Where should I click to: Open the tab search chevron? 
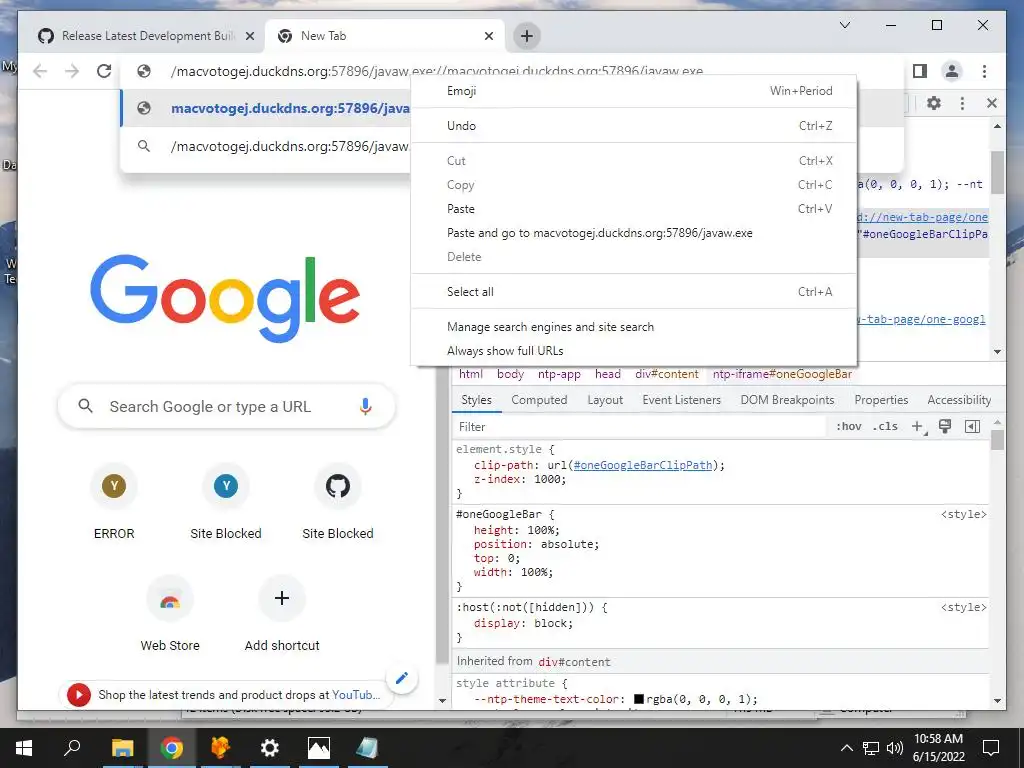[x=844, y=25]
